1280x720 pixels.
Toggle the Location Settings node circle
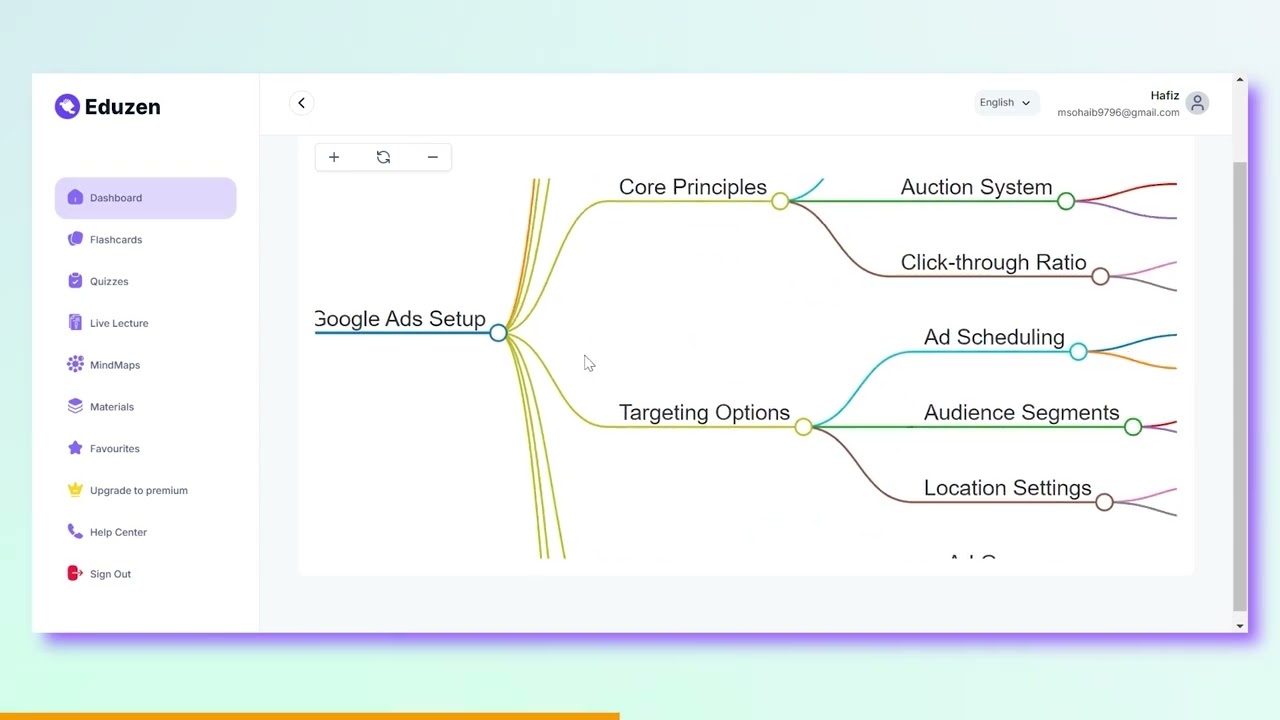pyautogui.click(x=1104, y=502)
